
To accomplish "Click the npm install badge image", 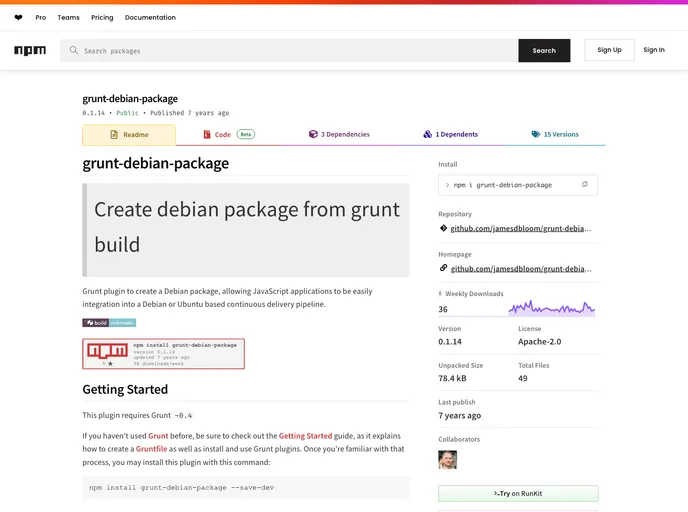I will 163,354.
